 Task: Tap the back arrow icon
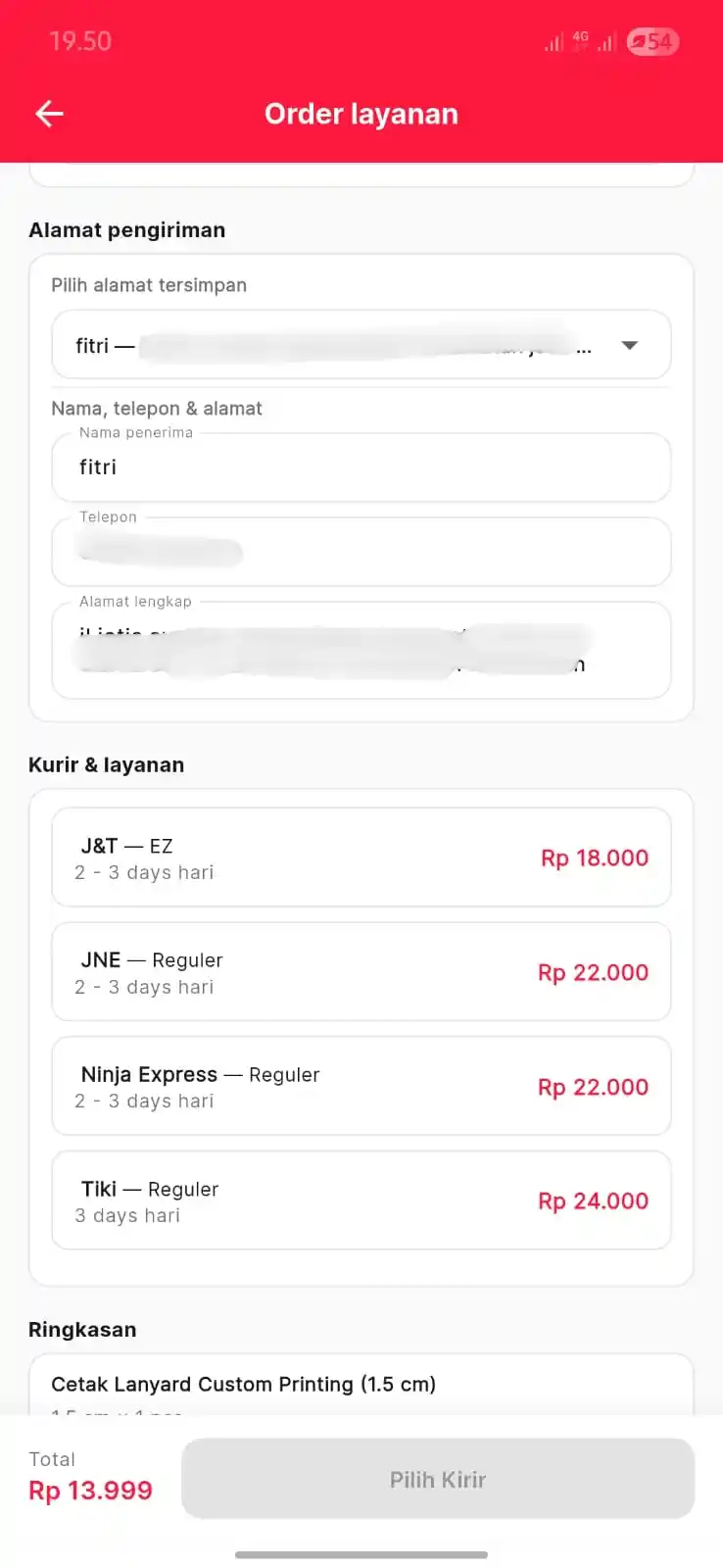tap(49, 114)
